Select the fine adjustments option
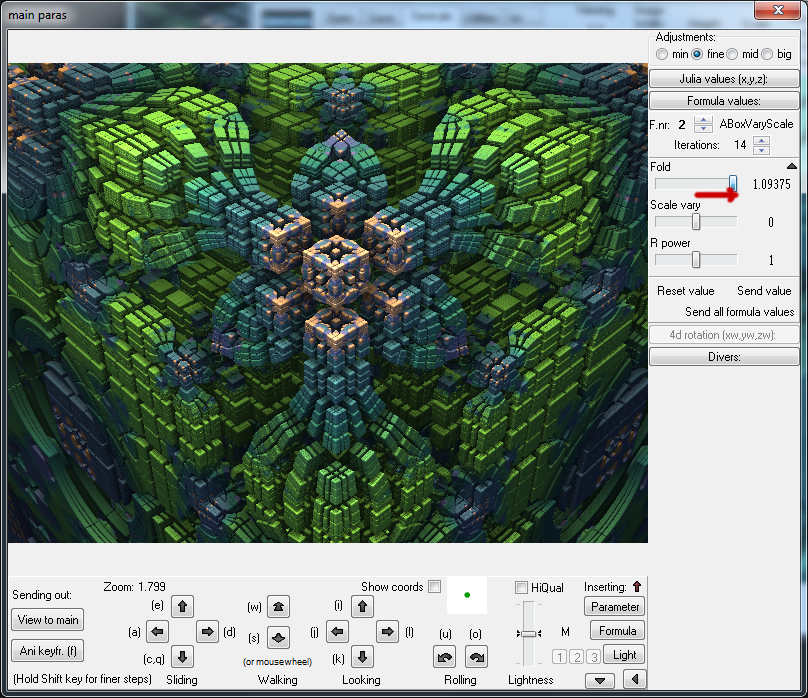 pos(697,54)
